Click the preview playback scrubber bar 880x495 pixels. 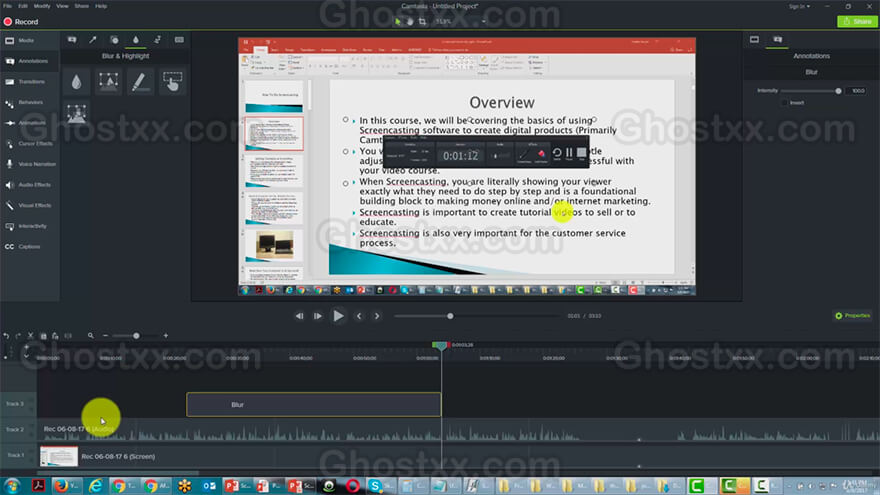476,316
